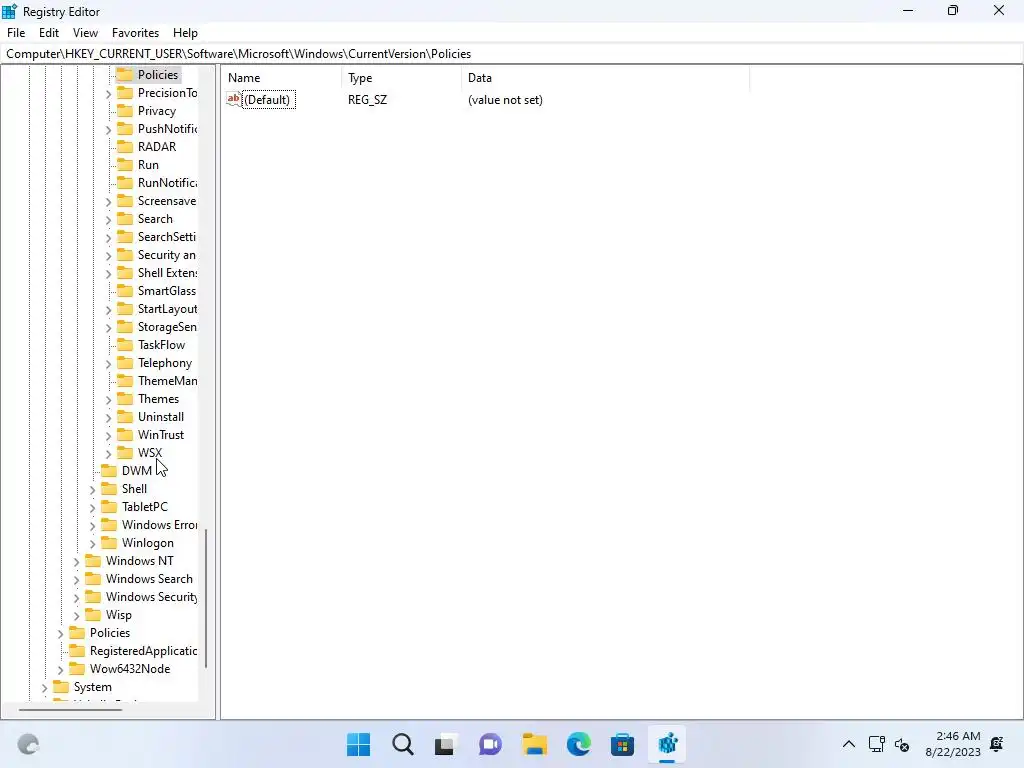Select the REG_SZ type cell

(367, 100)
